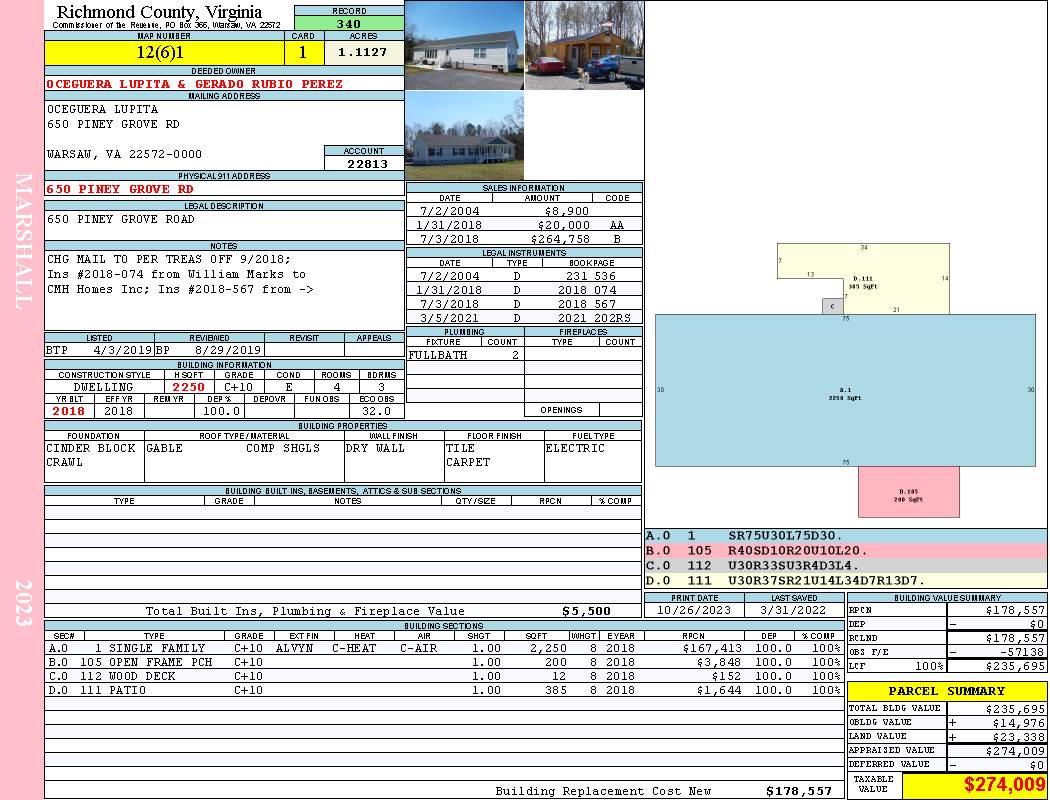Select year built 2018 in red
The image size is (1050, 800).
(69, 411)
